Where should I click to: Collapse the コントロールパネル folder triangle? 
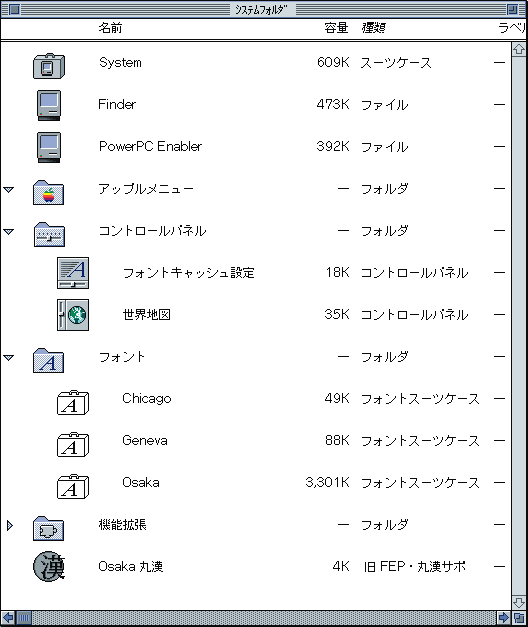coord(9,232)
